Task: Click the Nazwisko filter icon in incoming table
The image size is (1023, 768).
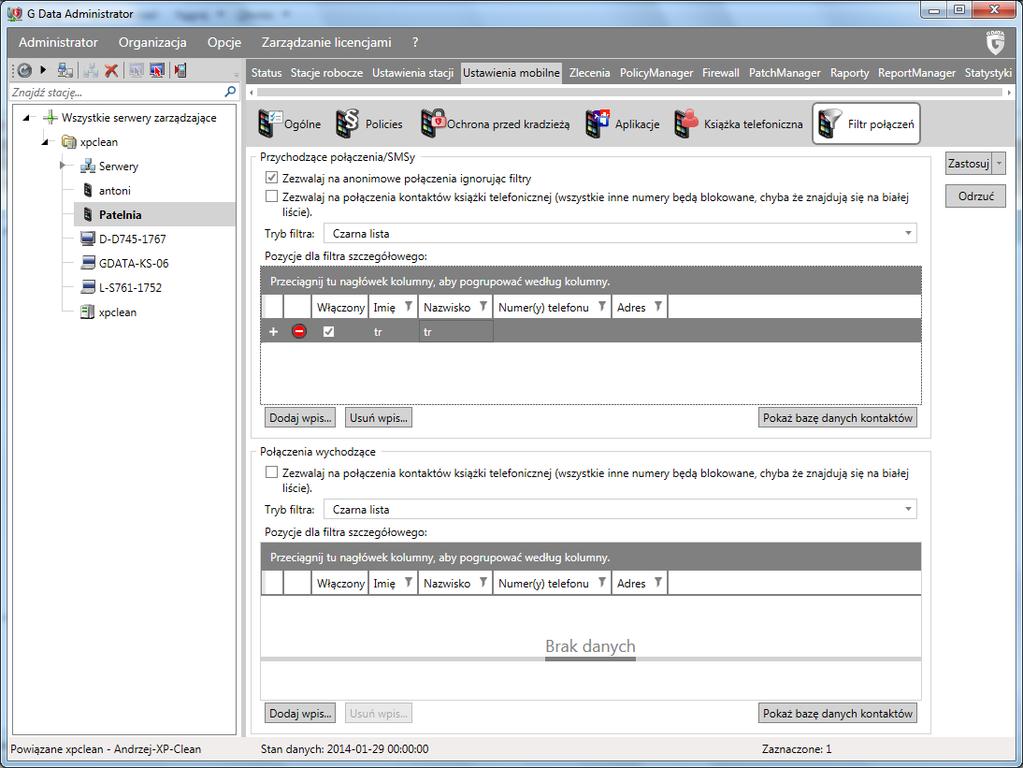Action: (x=483, y=306)
